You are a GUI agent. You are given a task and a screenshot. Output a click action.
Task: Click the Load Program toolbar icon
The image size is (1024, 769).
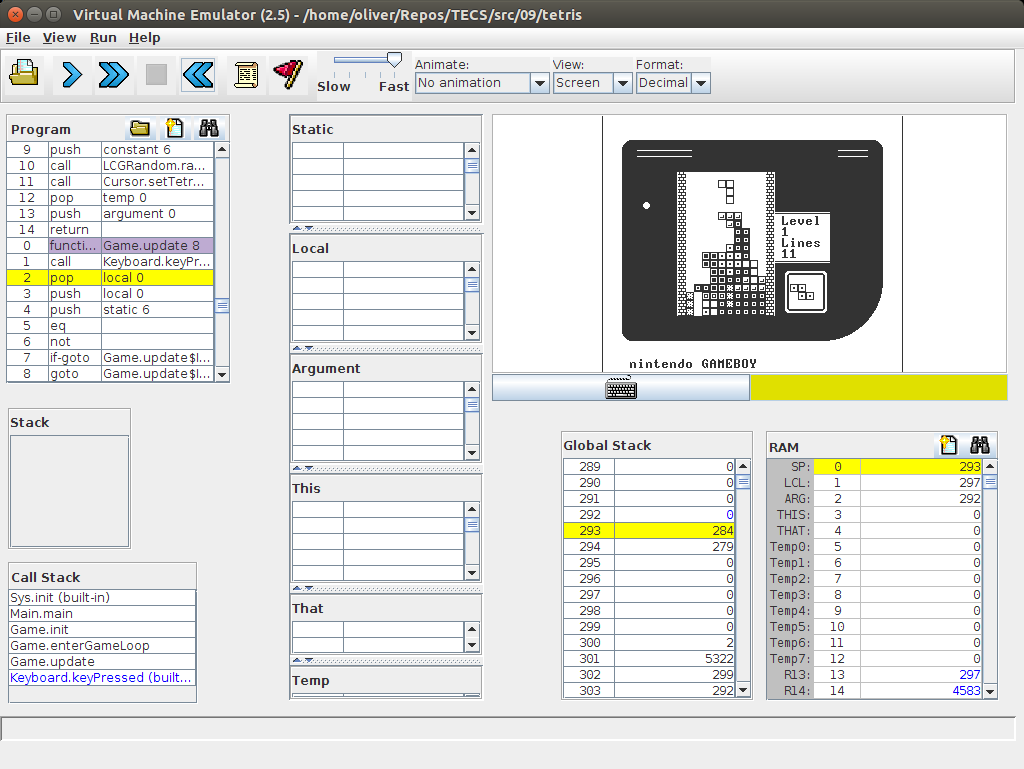click(25, 74)
